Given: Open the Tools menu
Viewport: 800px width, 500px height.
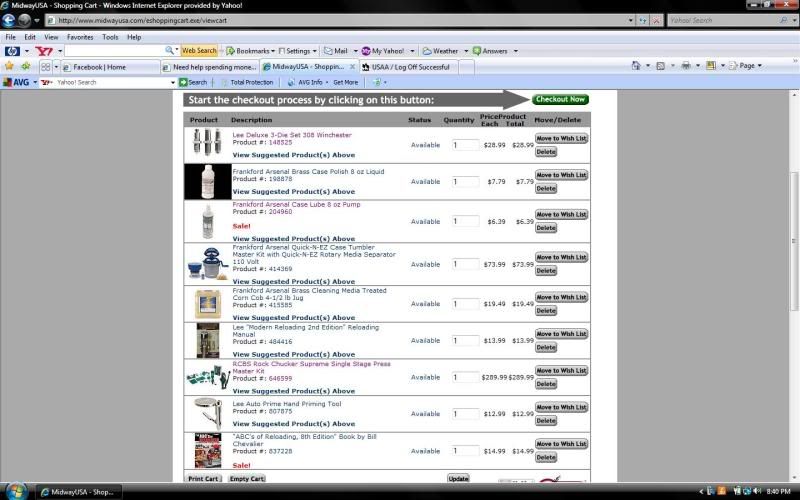Looking at the screenshot, I should pyautogui.click(x=110, y=37).
